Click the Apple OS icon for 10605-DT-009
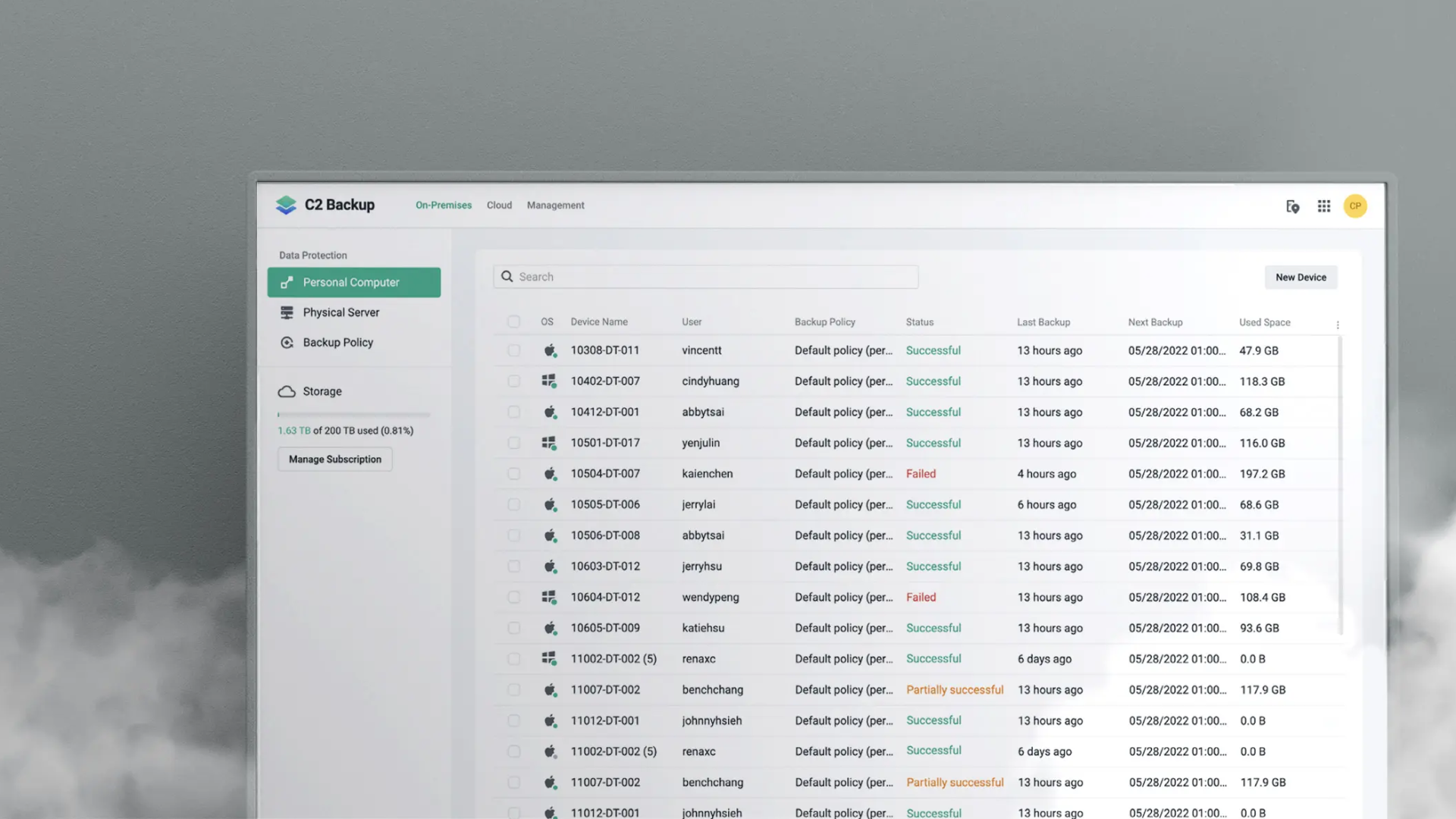Viewport: 1456px width, 819px height. click(x=550, y=628)
